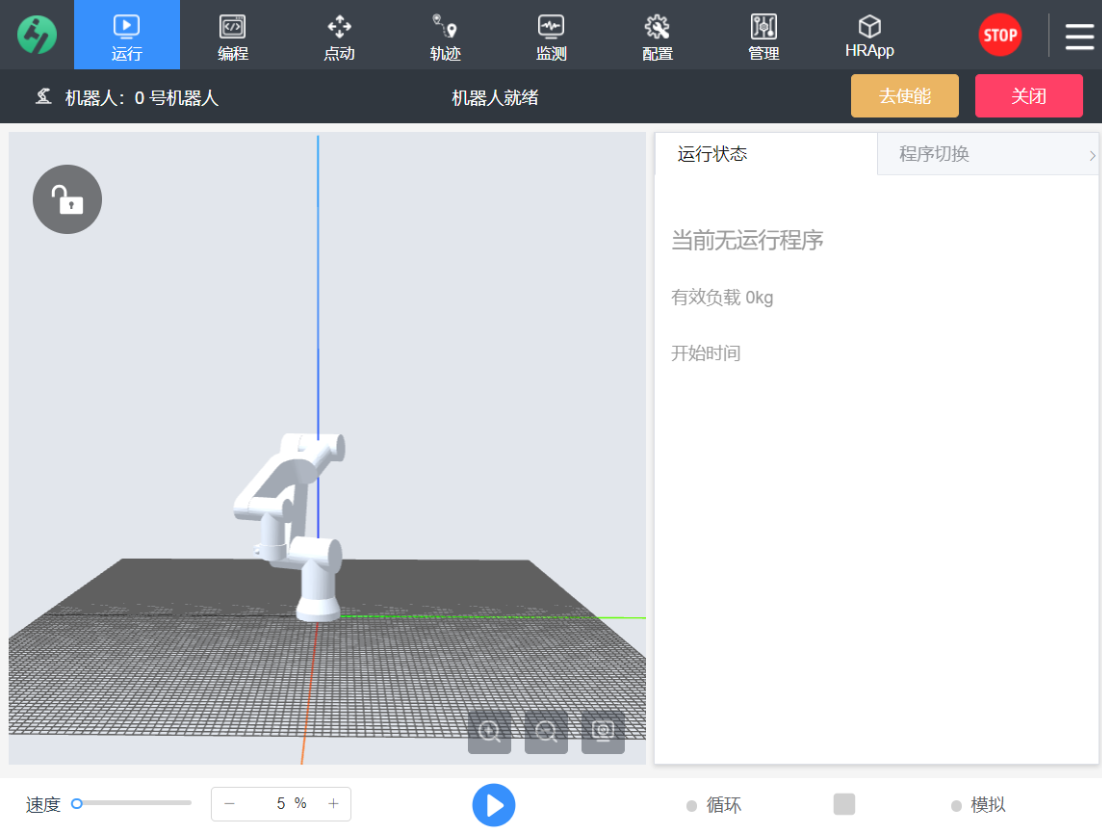Open the hamburger menu at top right
The height and width of the screenshot is (831, 1102).
(x=1079, y=36)
